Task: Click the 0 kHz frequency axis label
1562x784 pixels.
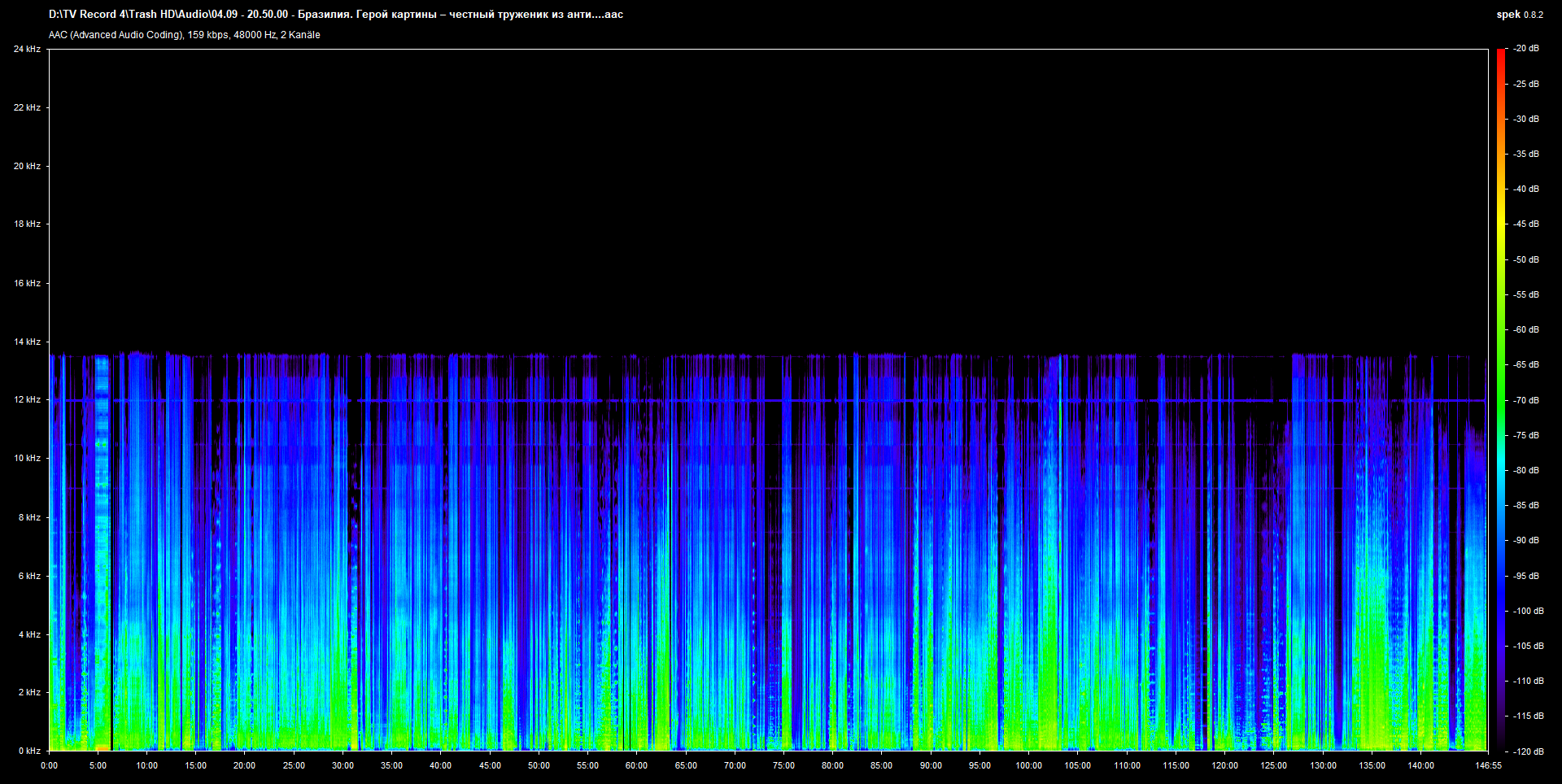Action: tap(29, 751)
